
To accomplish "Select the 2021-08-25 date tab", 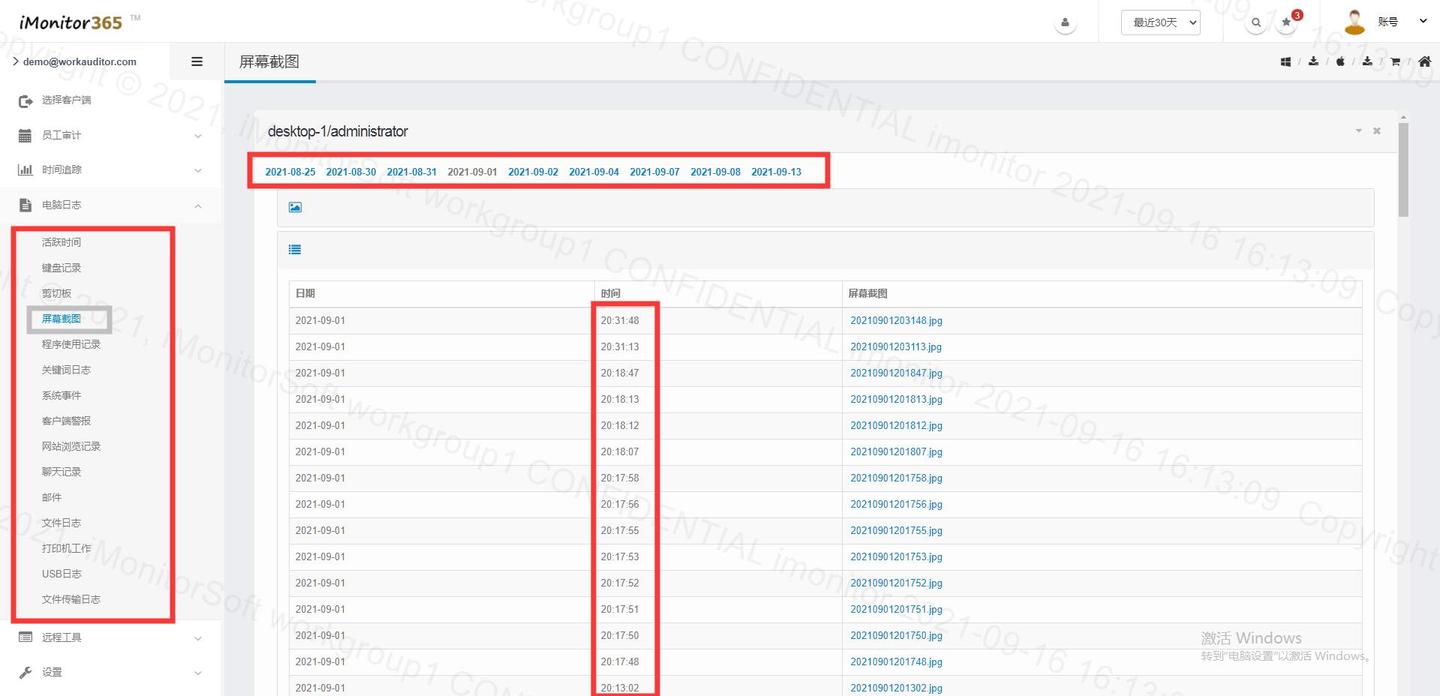I will pyautogui.click(x=290, y=172).
